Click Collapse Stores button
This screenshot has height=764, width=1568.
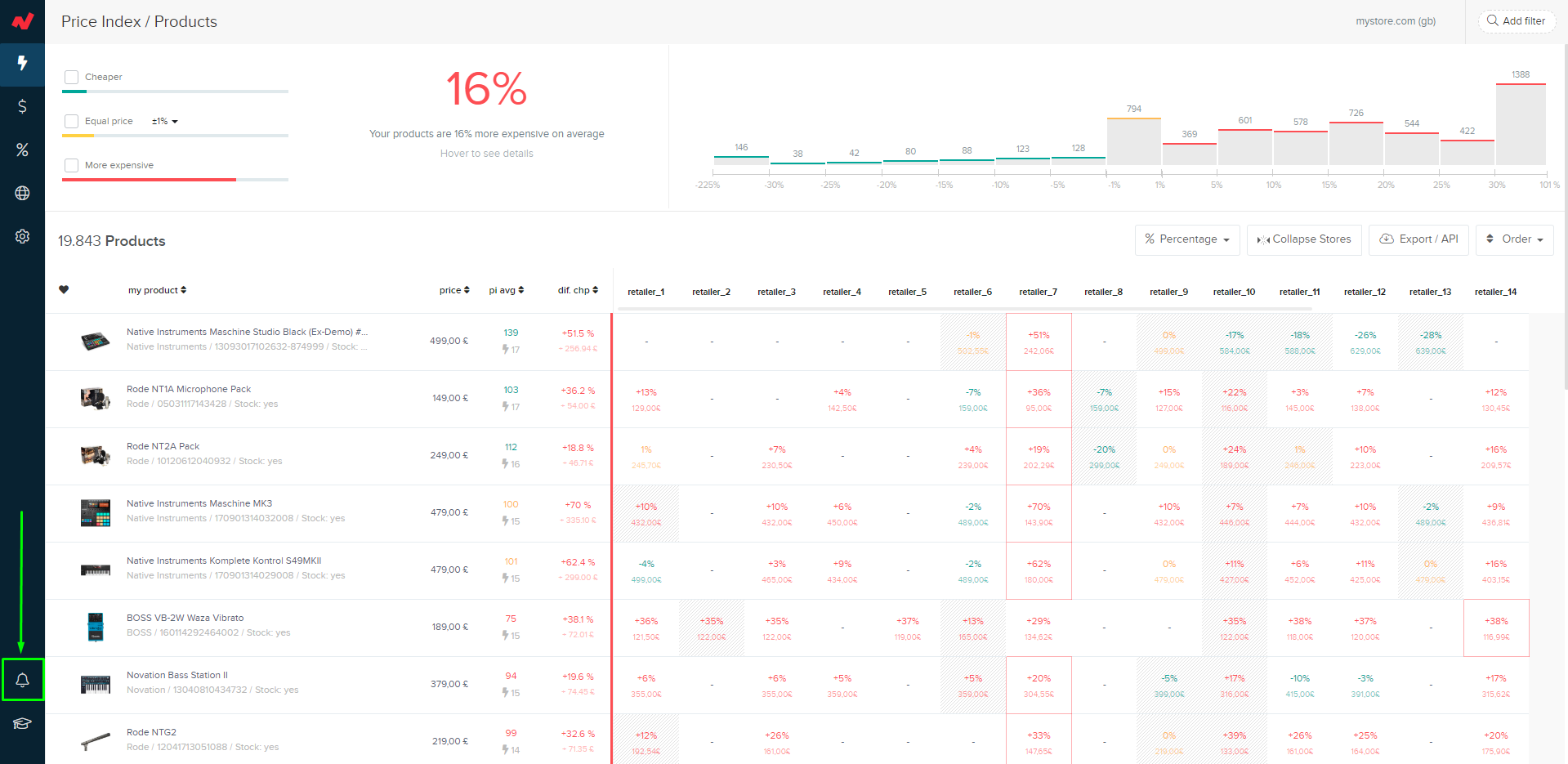click(x=1304, y=239)
